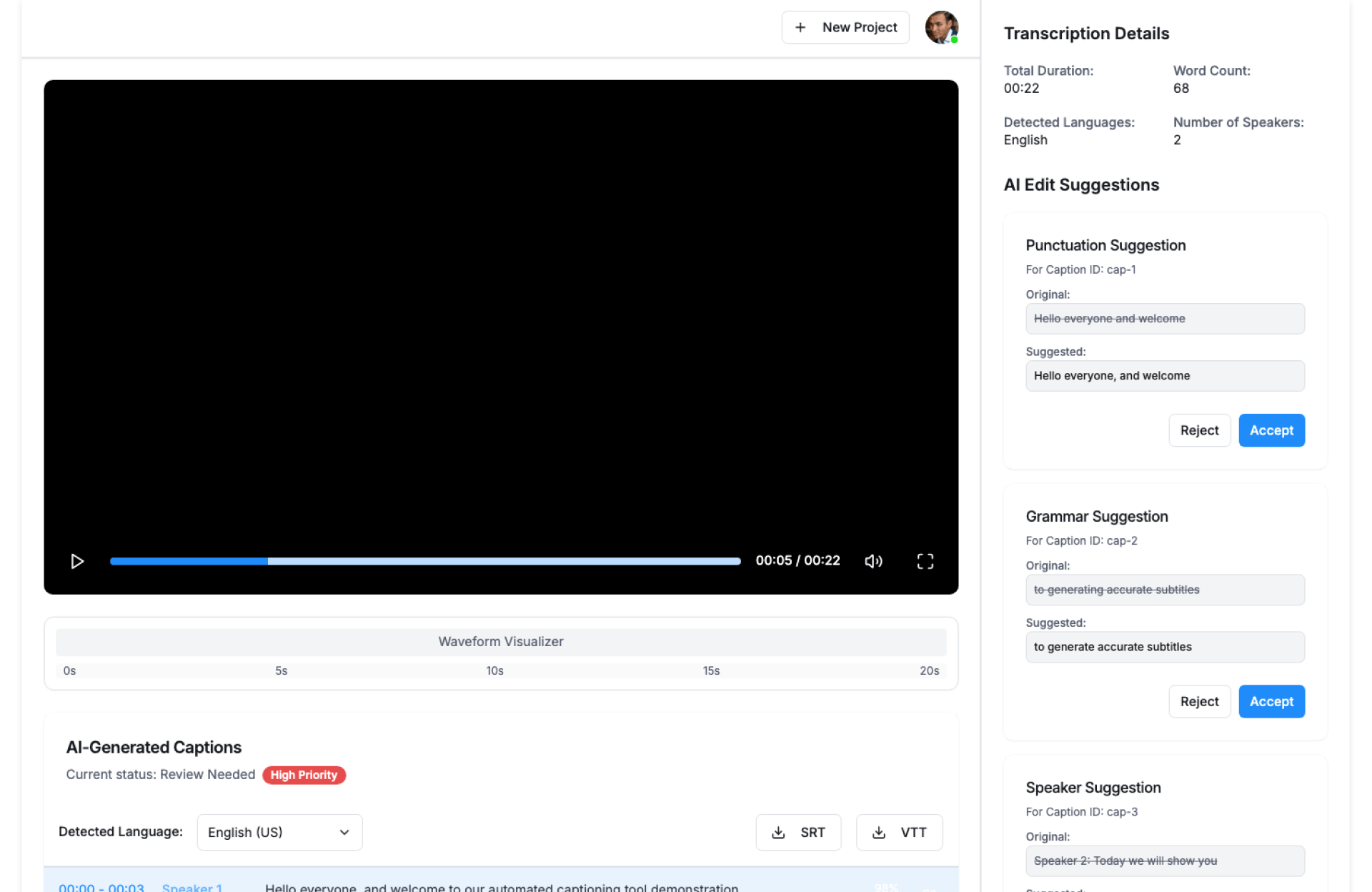1372x892 pixels.
Task: Click the 10s marker on the waveform timeline
Action: tap(494, 670)
